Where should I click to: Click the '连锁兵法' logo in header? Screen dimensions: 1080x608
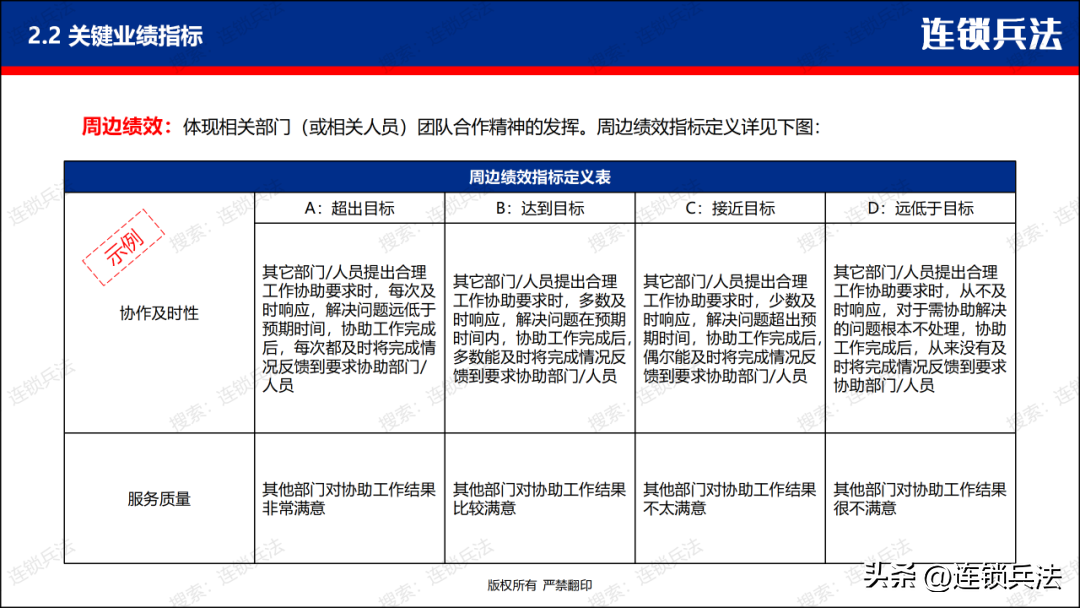(992, 34)
